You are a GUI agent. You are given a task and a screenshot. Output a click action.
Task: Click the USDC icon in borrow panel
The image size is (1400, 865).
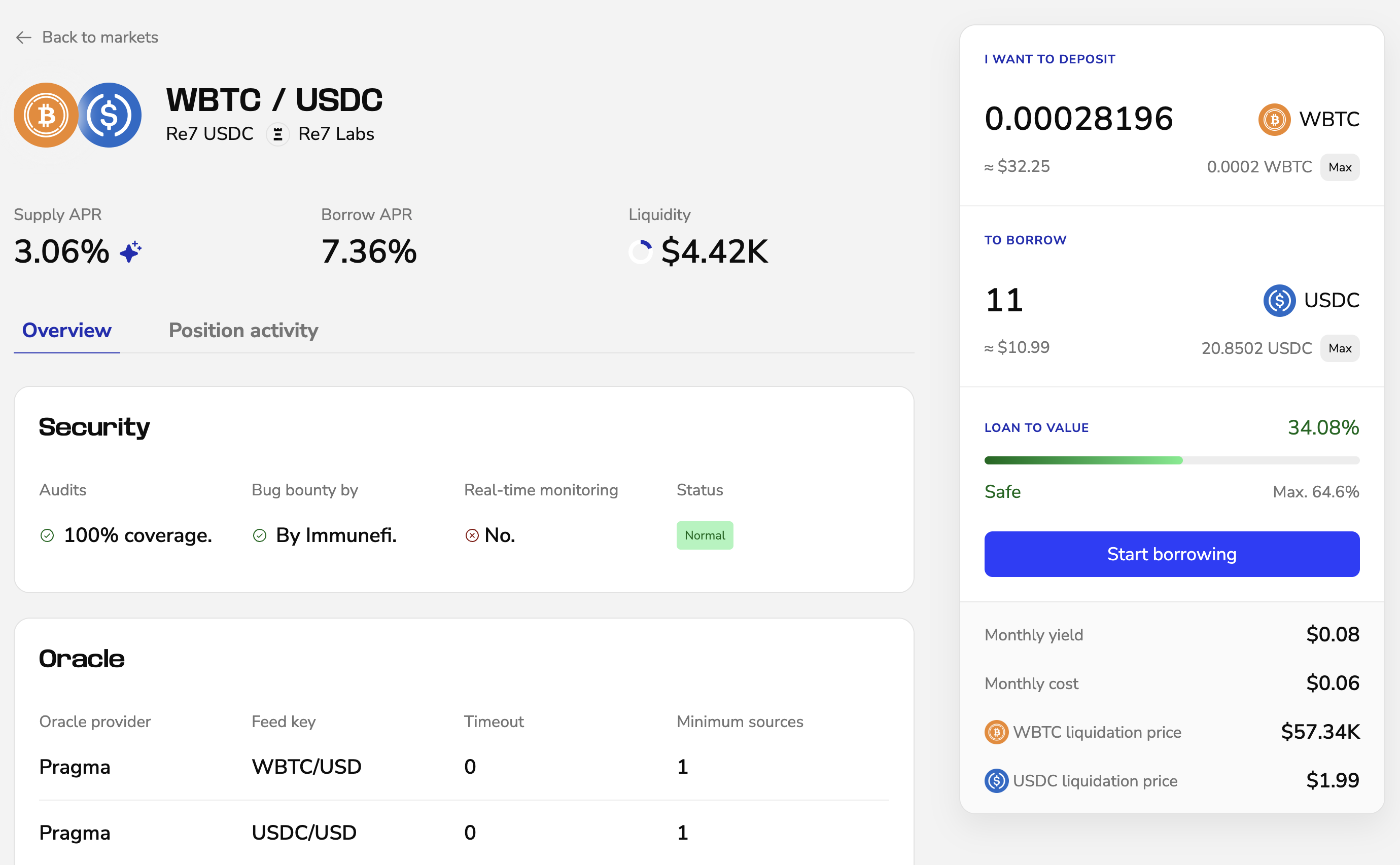pos(1279,300)
